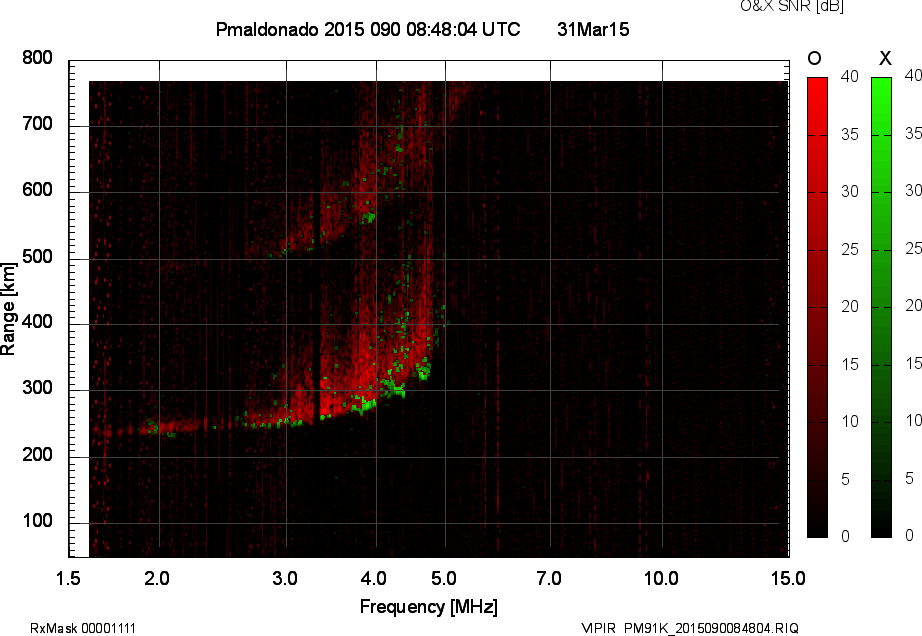The height and width of the screenshot is (636, 922).
Task: Click the O color bar's 15 dB label
Action: pos(850,364)
